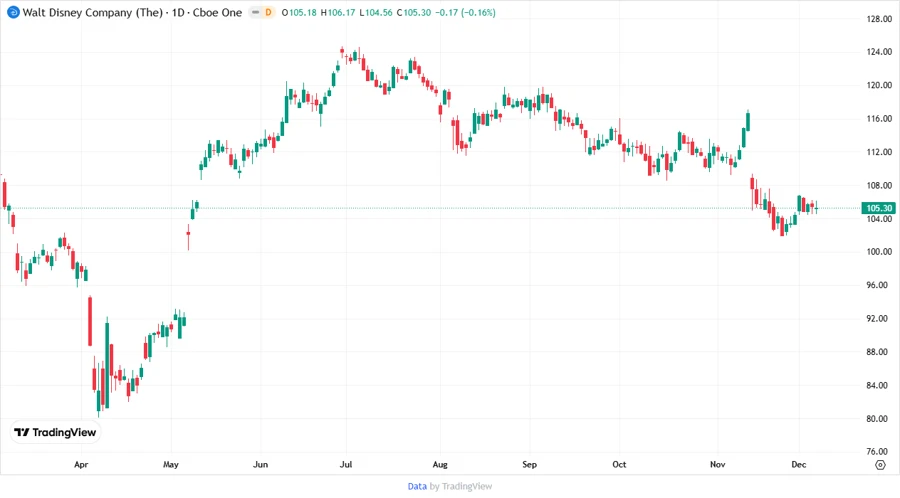This screenshot has height=498, width=900.
Task: Click the 80.00 price axis label
Action: coord(879,418)
